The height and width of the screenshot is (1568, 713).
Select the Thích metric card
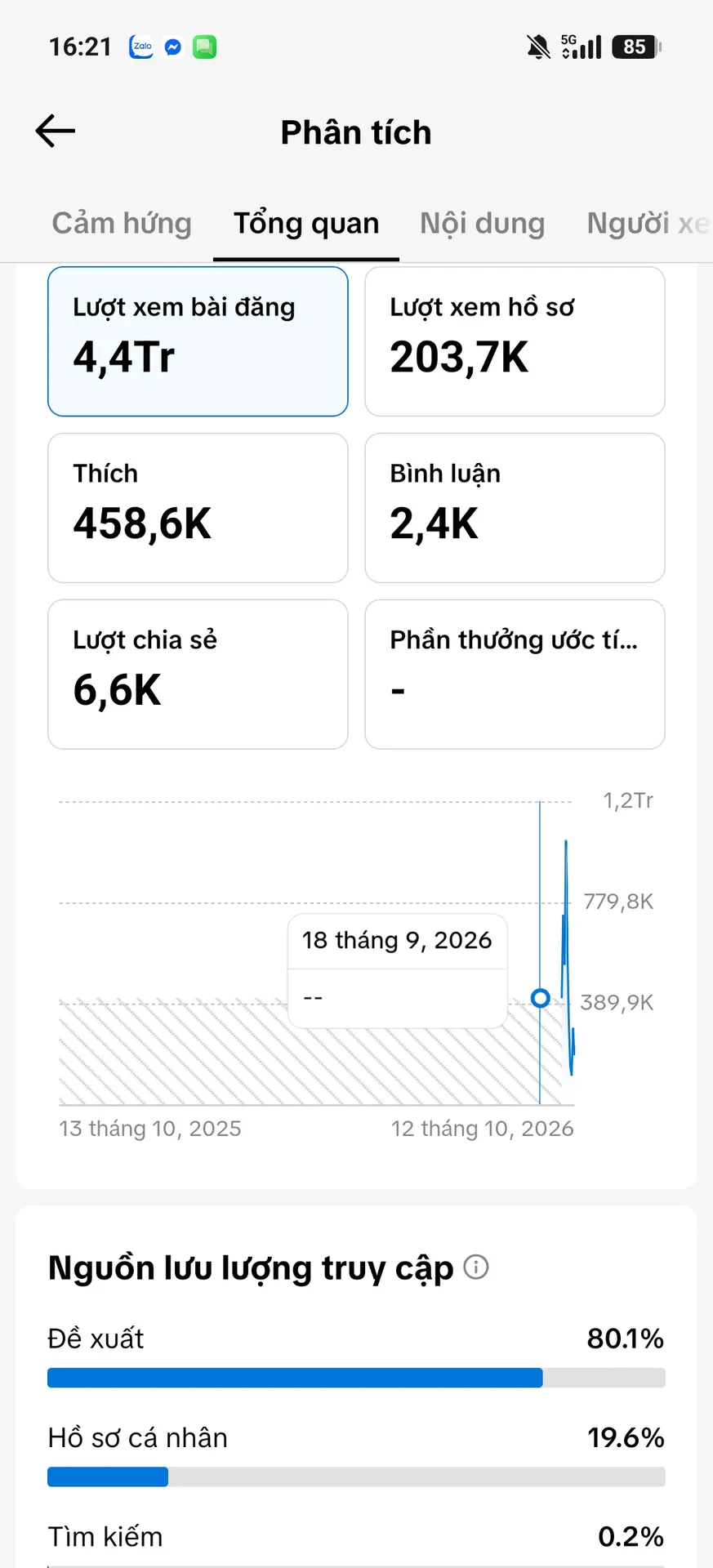tap(198, 508)
